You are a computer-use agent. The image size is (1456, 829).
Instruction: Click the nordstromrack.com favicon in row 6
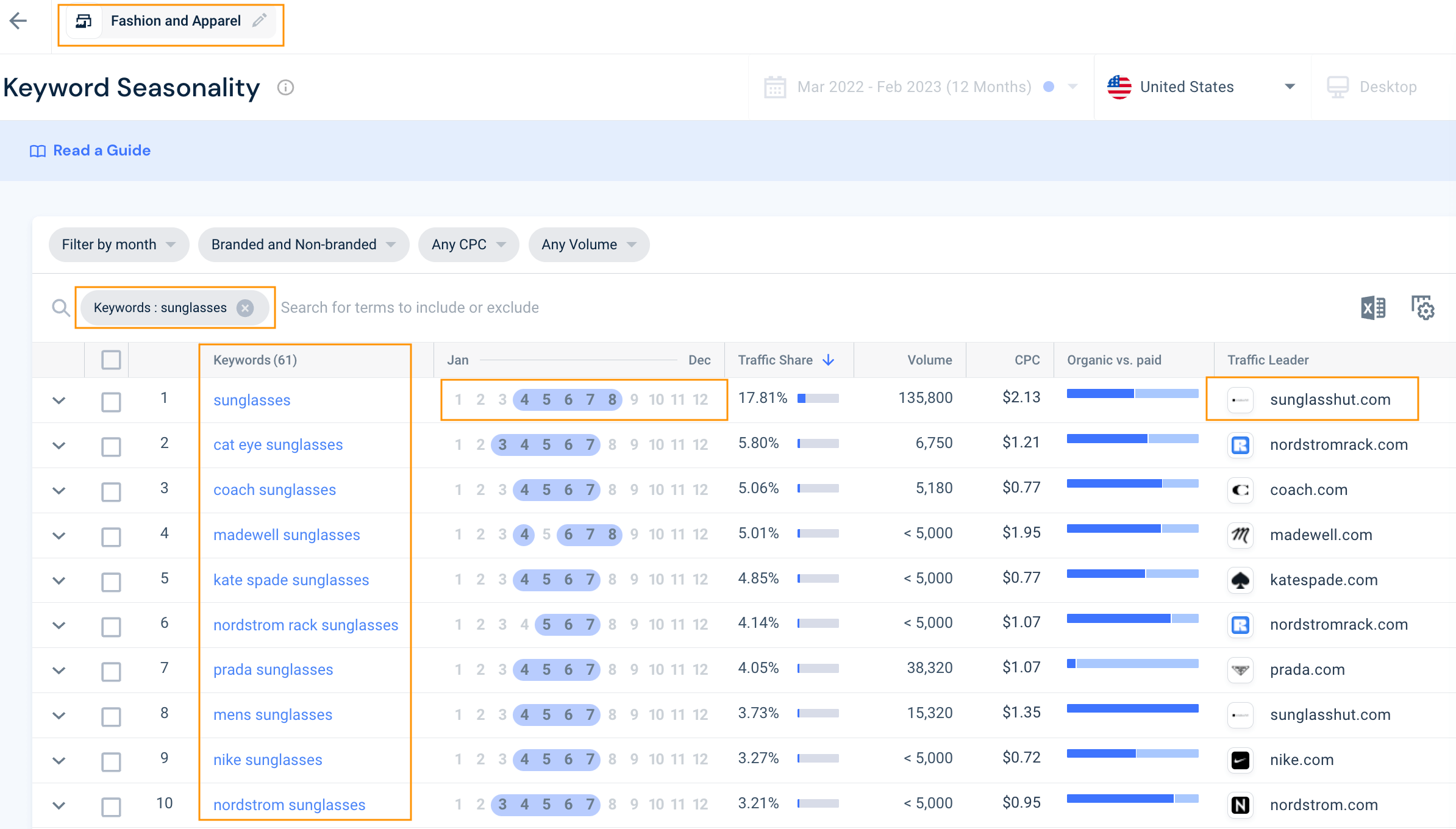[x=1240, y=625]
